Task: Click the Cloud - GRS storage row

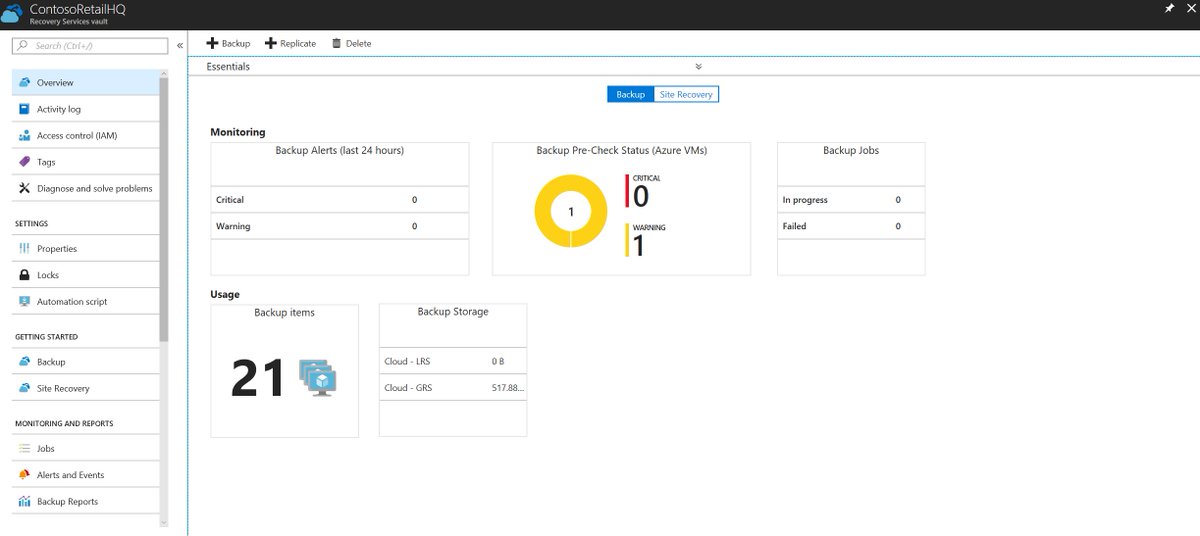Action: coord(453,388)
